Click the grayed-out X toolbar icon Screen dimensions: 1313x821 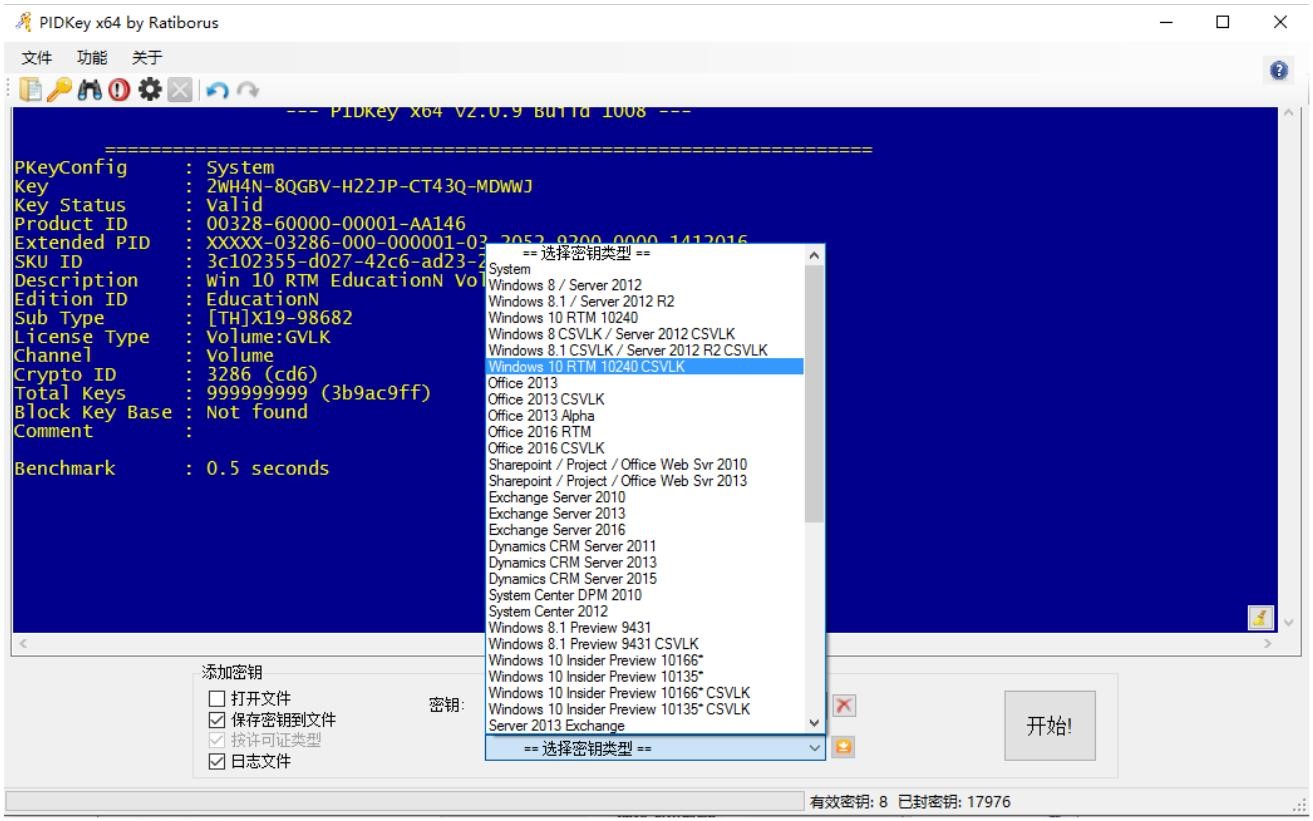[x=178, y=90]
